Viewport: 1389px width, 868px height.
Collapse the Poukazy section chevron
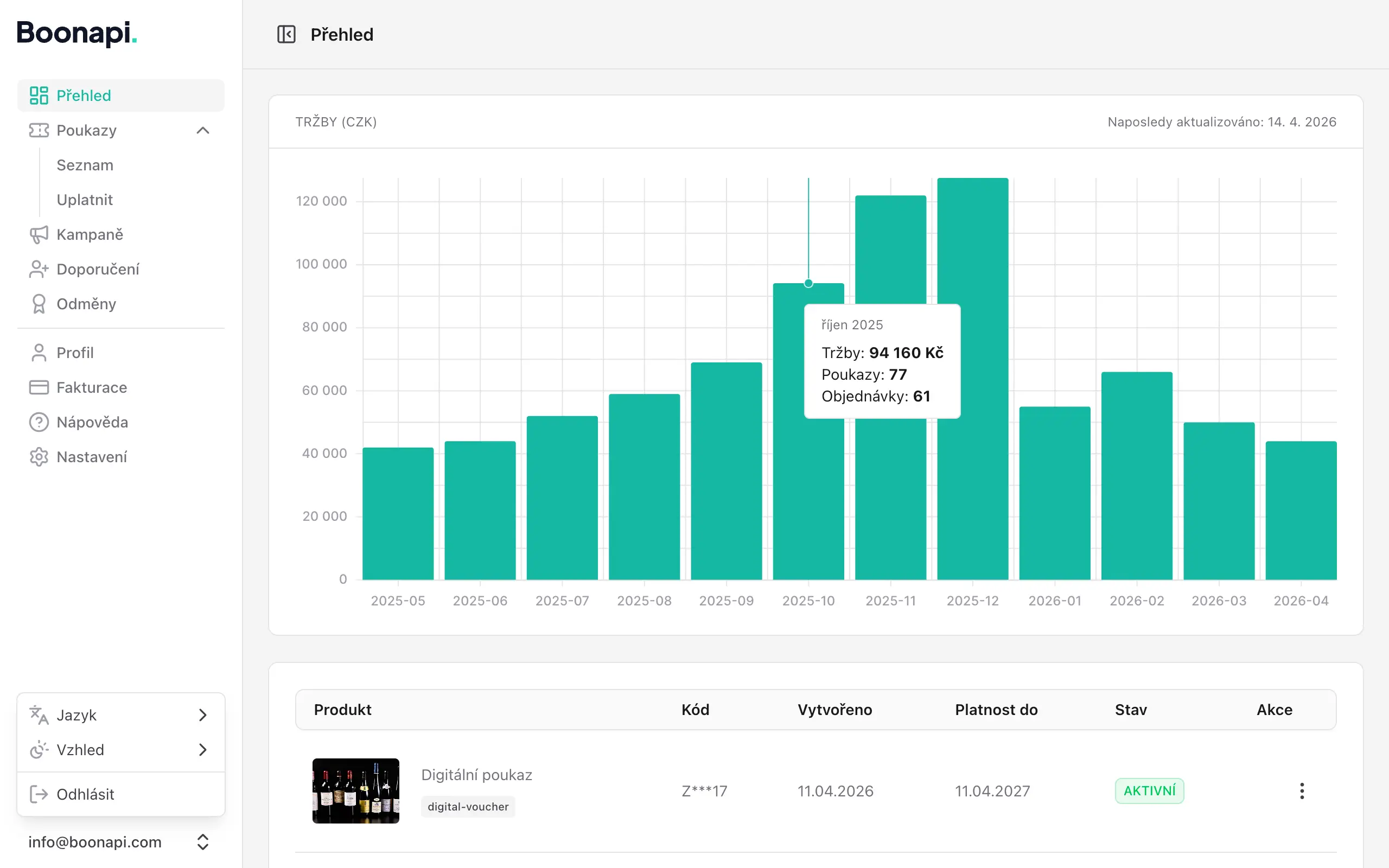202,130
